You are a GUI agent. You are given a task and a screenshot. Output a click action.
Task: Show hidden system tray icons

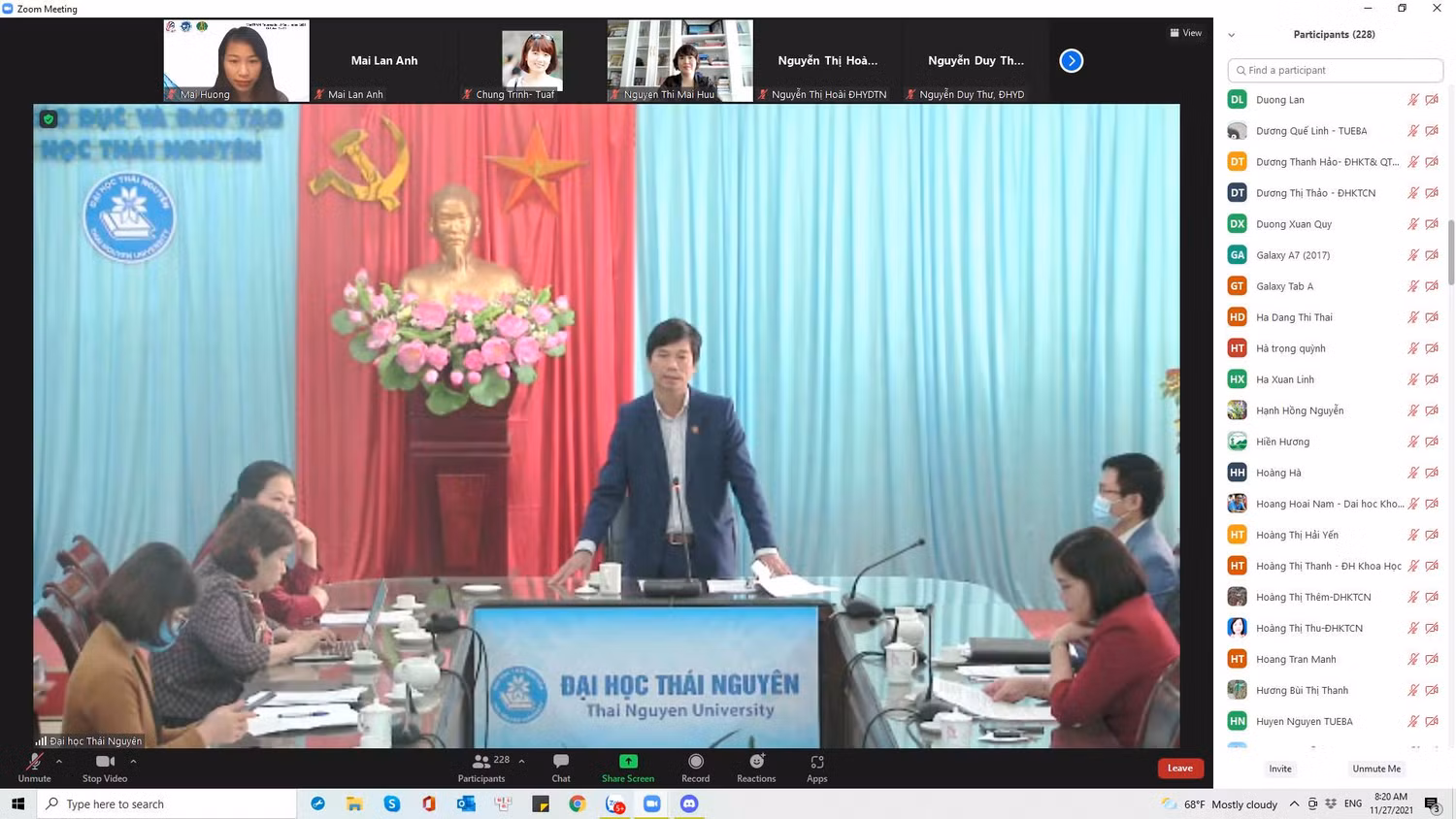tap(1294, 803)
